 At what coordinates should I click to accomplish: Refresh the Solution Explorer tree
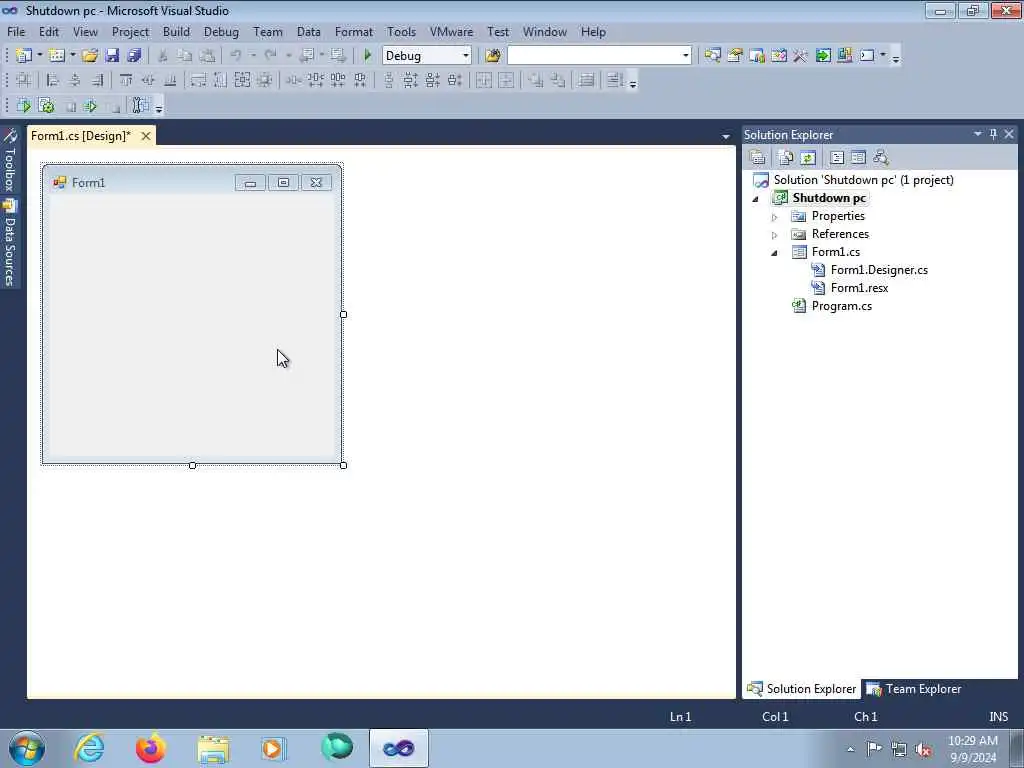tap(808, 157)
